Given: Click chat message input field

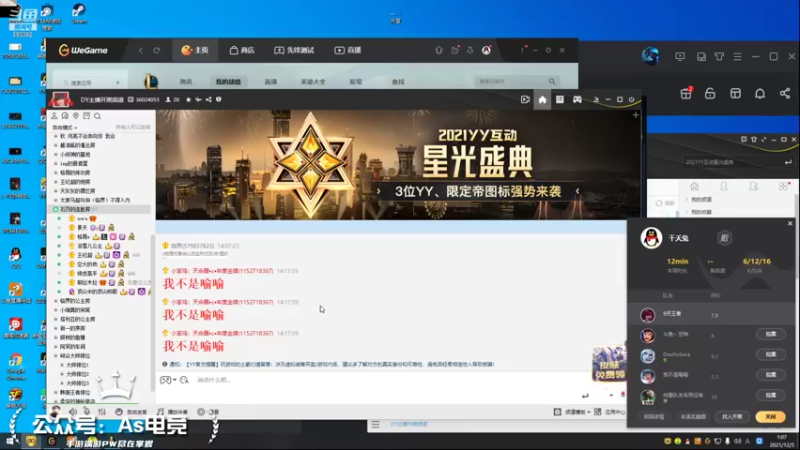Looking at the screenshot, I should click(x=388, y=380).
